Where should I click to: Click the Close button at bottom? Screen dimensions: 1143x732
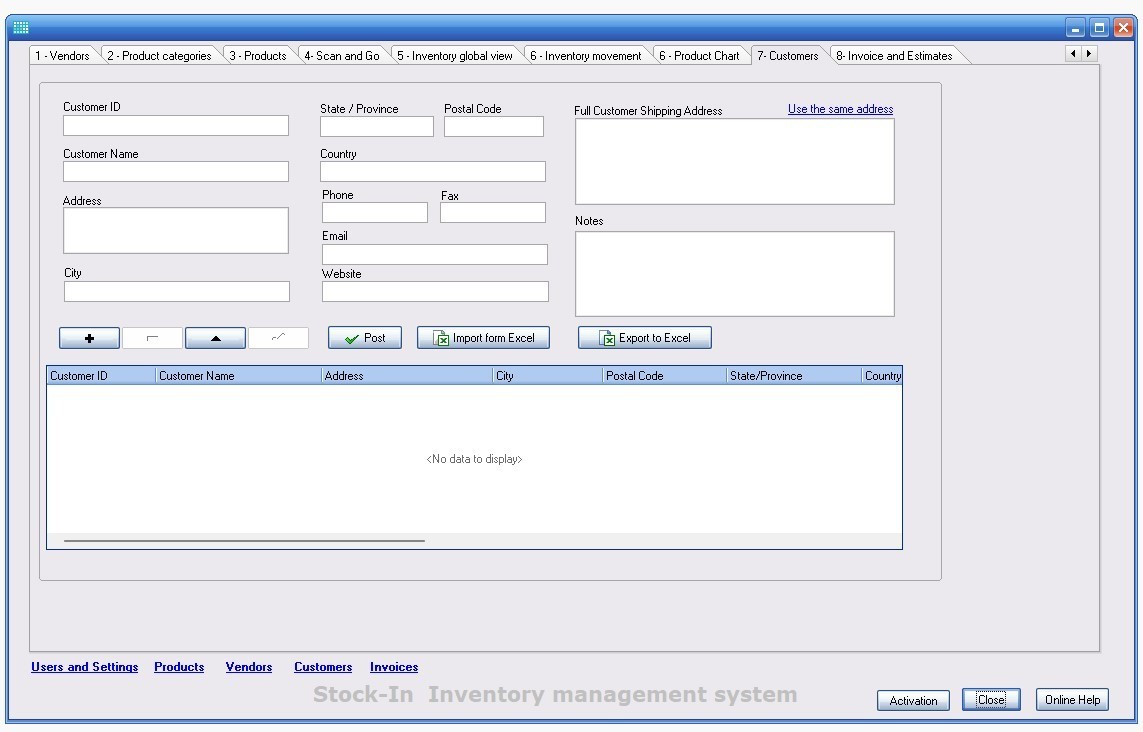(x=991, y=700)
